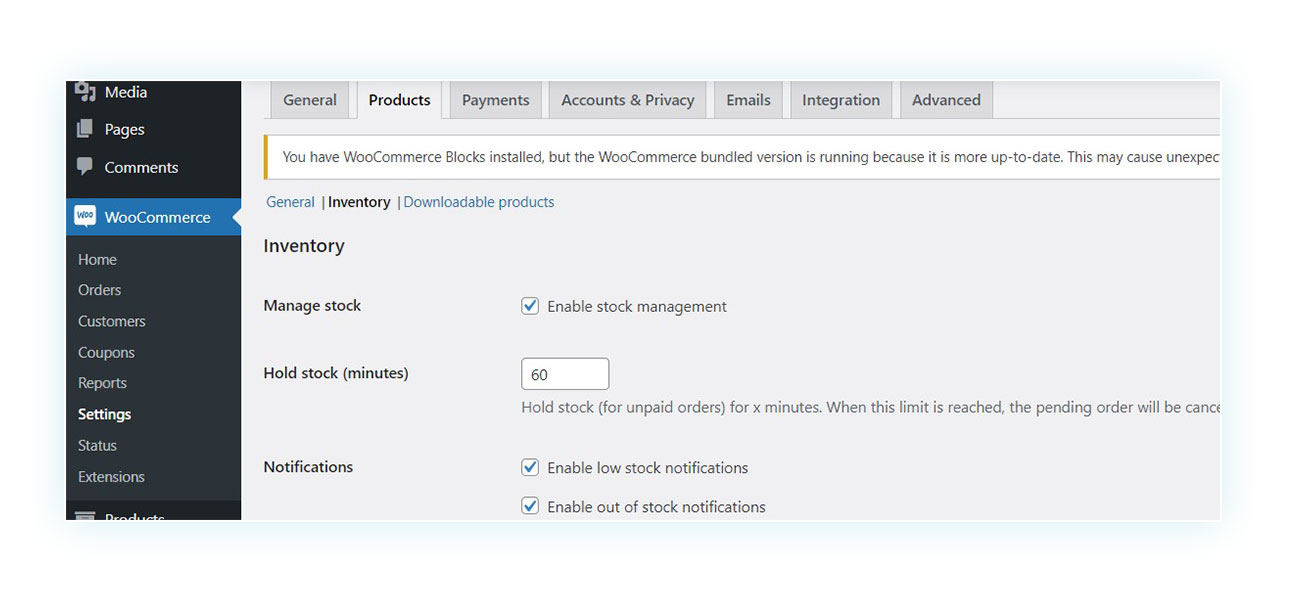The width and height of the screenshot is (1300, 601).
Task: Switch to the Integration tab
Action: click(841, 100)
